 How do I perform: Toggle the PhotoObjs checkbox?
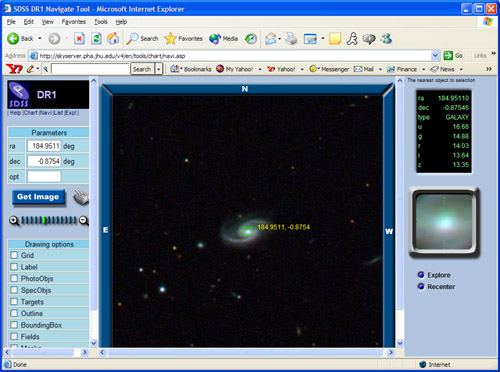14,278
